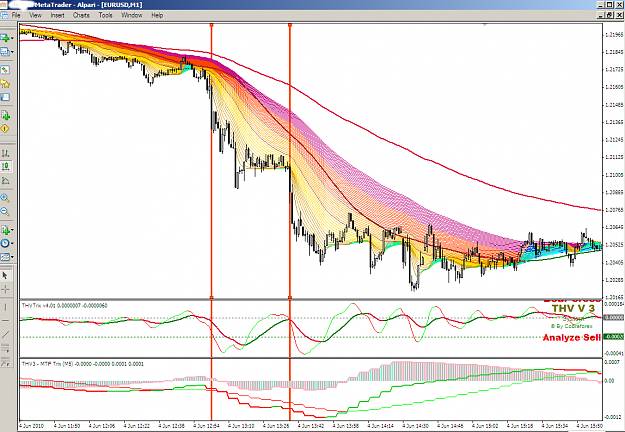Select the first red vertical line marker
Image resolution: width=625 pixels, height=432 pixels.
211,159
